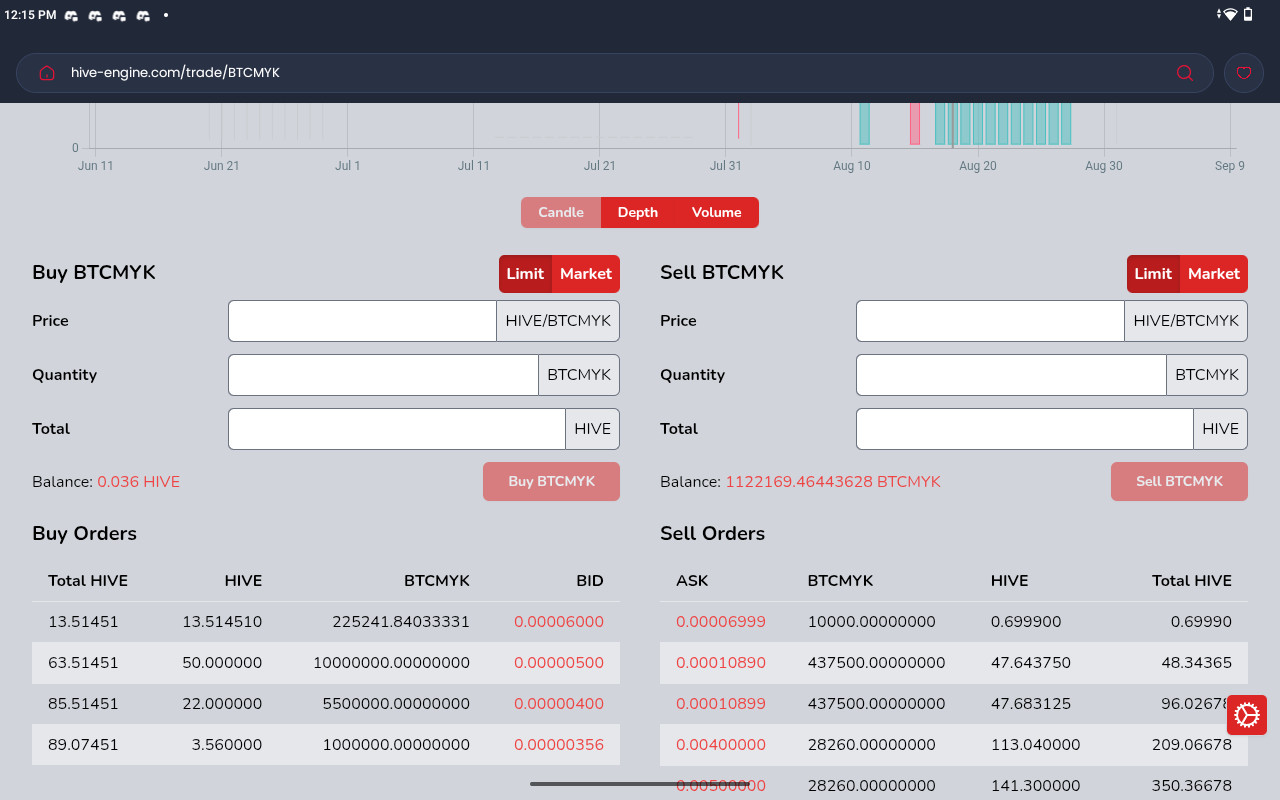
Task: Show the Volume chart
Action: pos(716,212)
